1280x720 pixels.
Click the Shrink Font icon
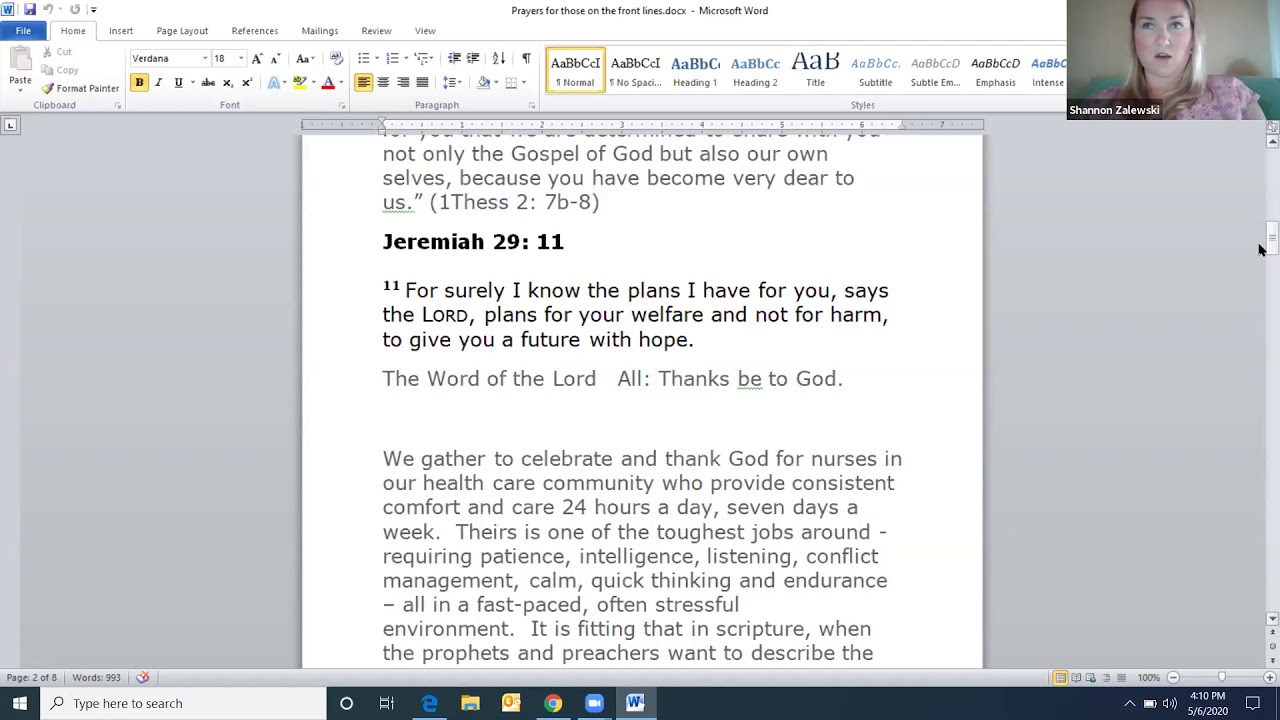275,58
